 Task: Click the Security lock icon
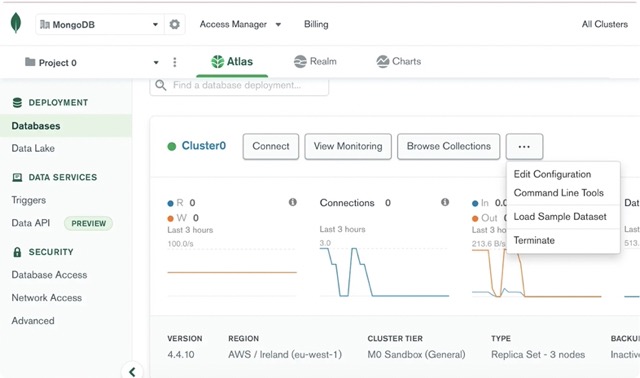click(x=17, y=252)
